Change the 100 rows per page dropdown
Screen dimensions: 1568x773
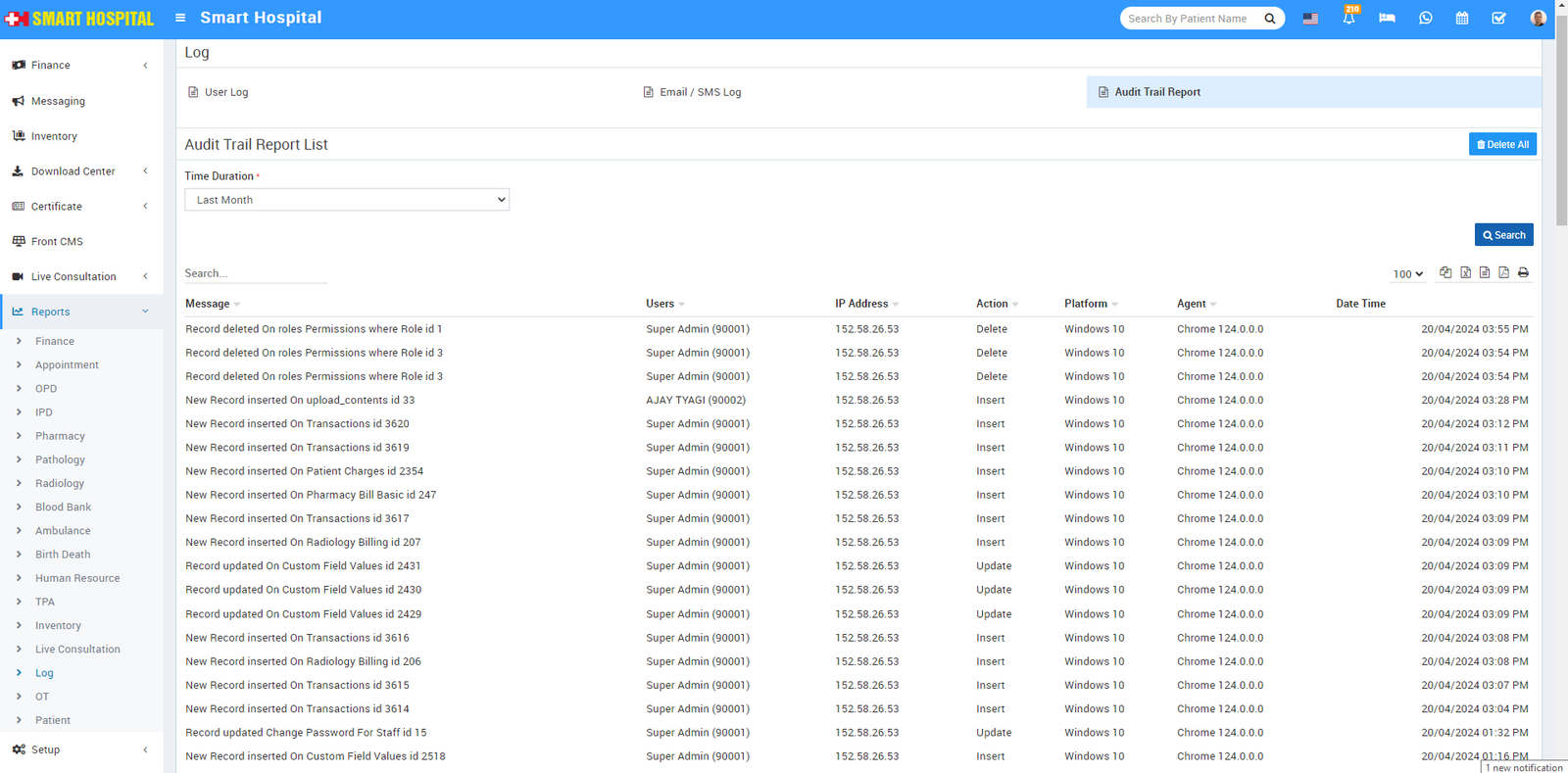[1408, 274]
